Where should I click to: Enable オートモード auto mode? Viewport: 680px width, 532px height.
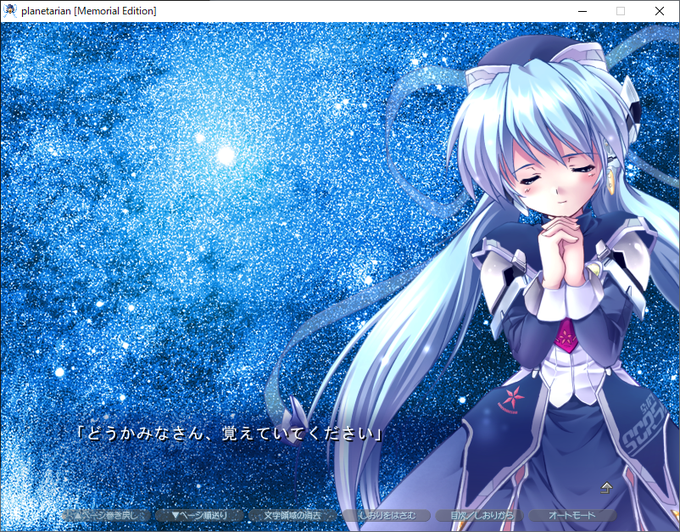tap(572, 516)
